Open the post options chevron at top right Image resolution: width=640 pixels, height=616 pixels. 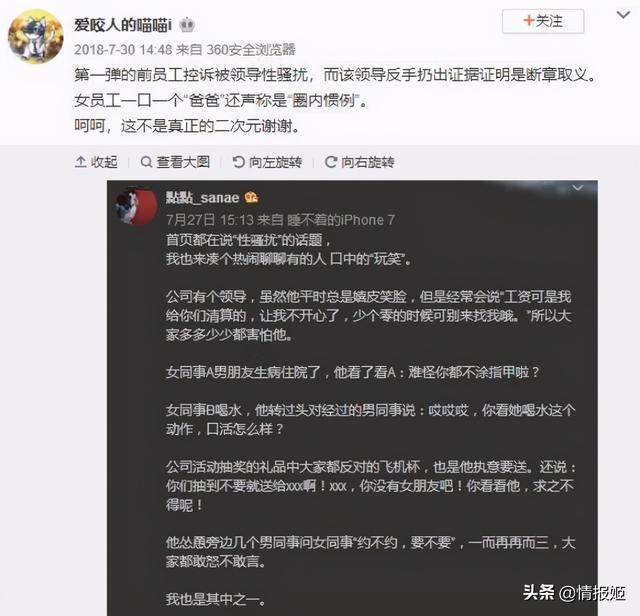pyautogui.click(x=623, y=15)
